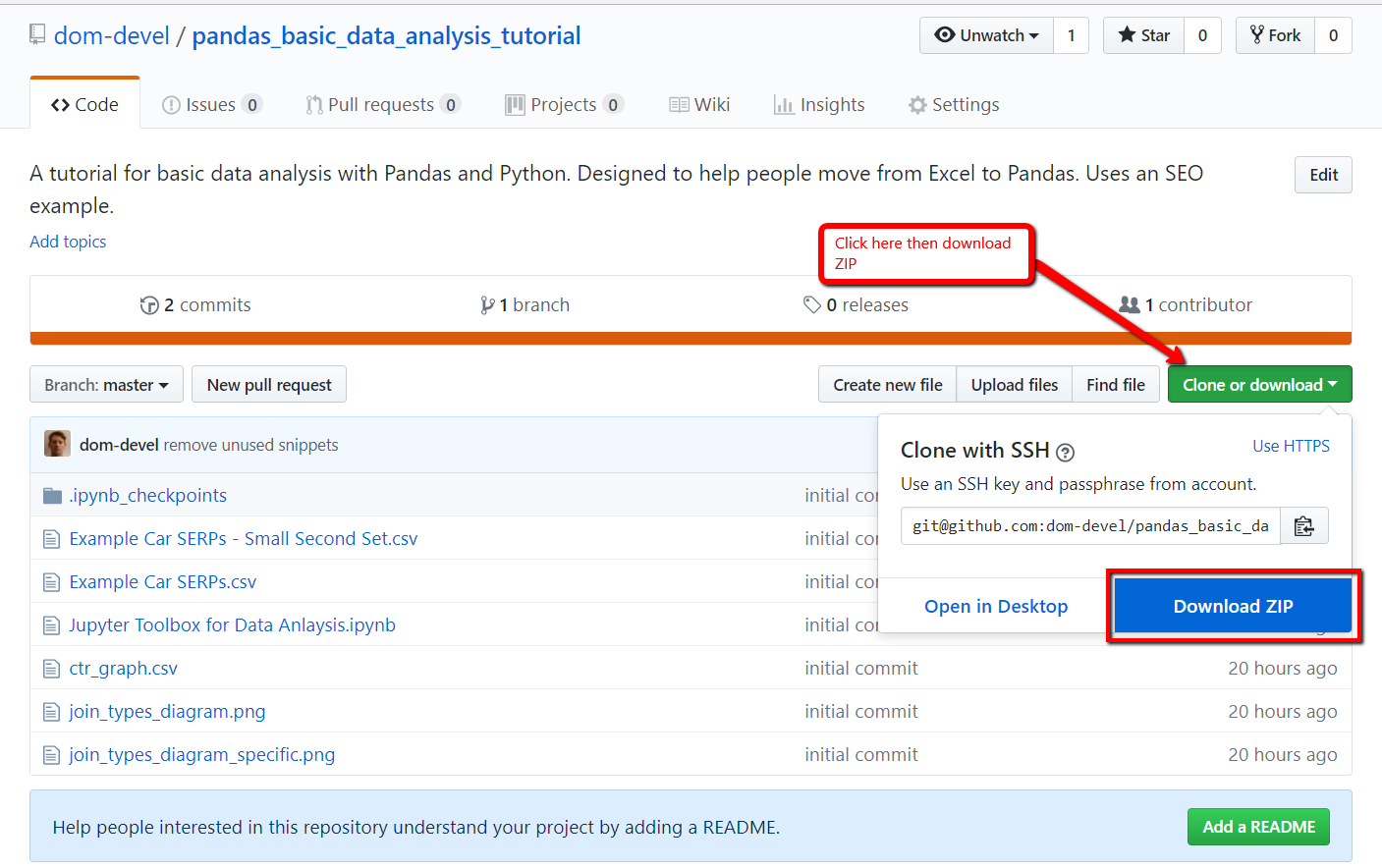Viewport: 1382px width, 868px height.
Task: Click the file icon for ctr_graph.csv
Action: pyautogui.click(x=51, y=669)
